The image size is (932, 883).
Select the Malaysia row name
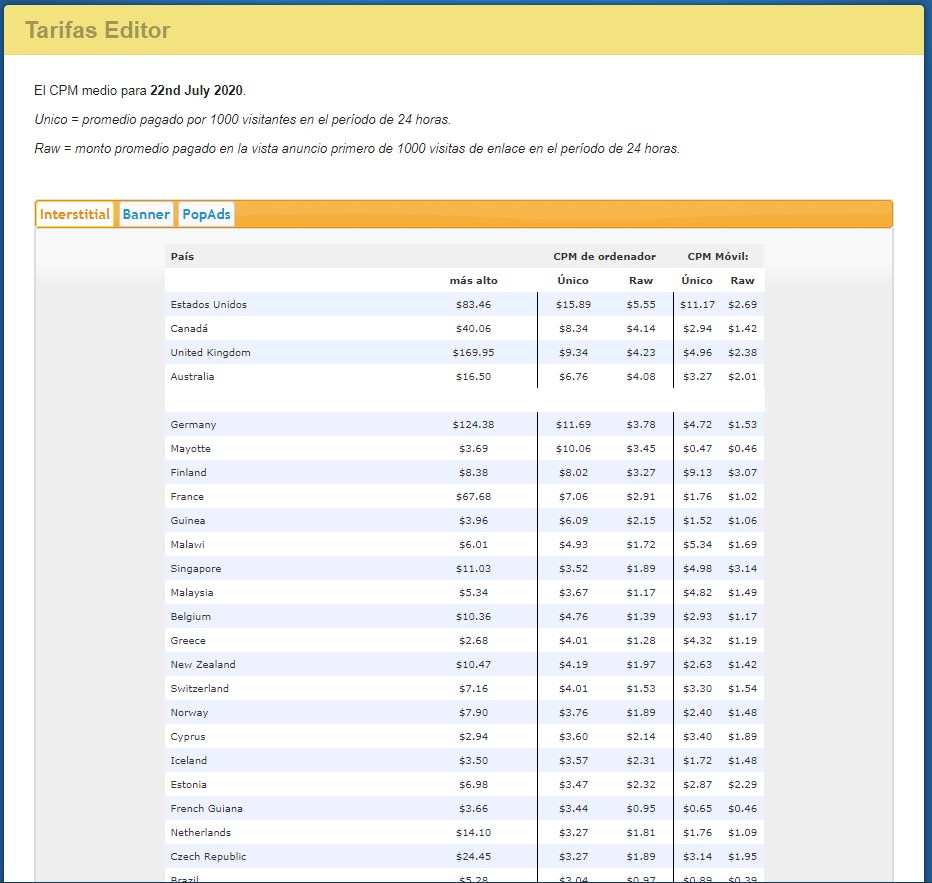pyautogui.click(x=191, y=592)
